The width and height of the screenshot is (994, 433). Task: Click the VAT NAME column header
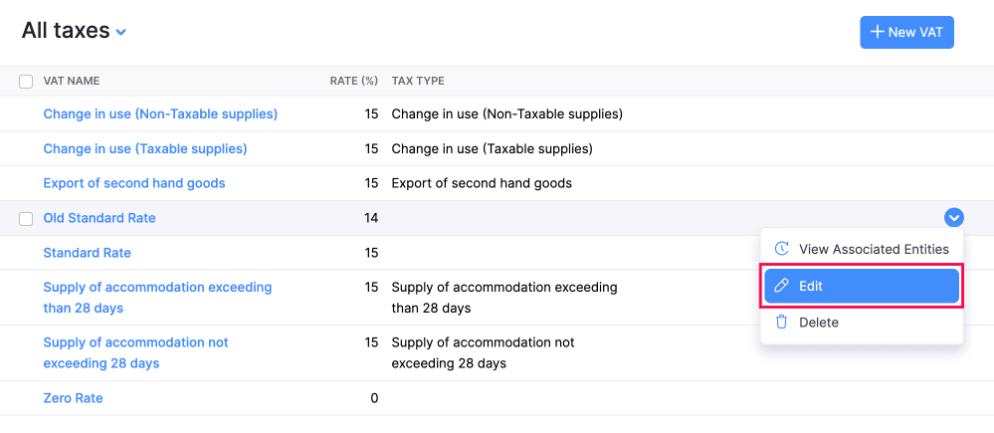click(x=71, y=81)
